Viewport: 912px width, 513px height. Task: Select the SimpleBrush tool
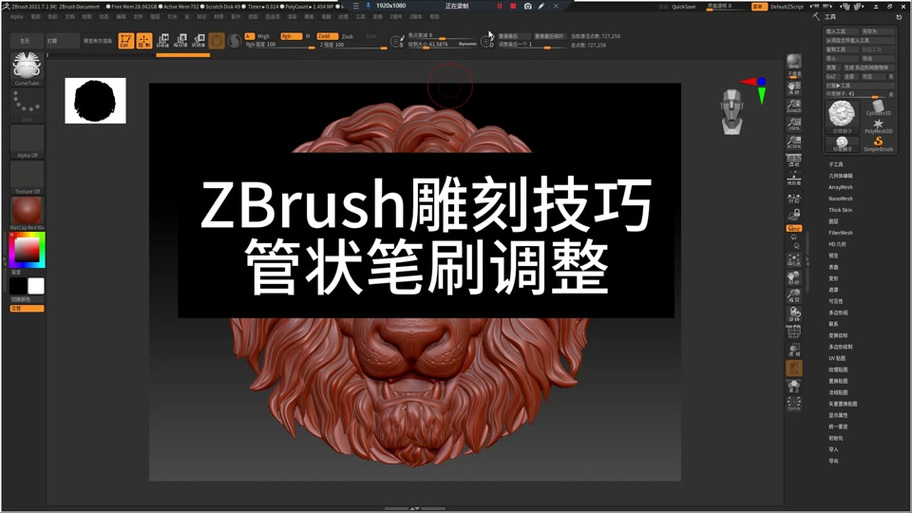[878, 144]
